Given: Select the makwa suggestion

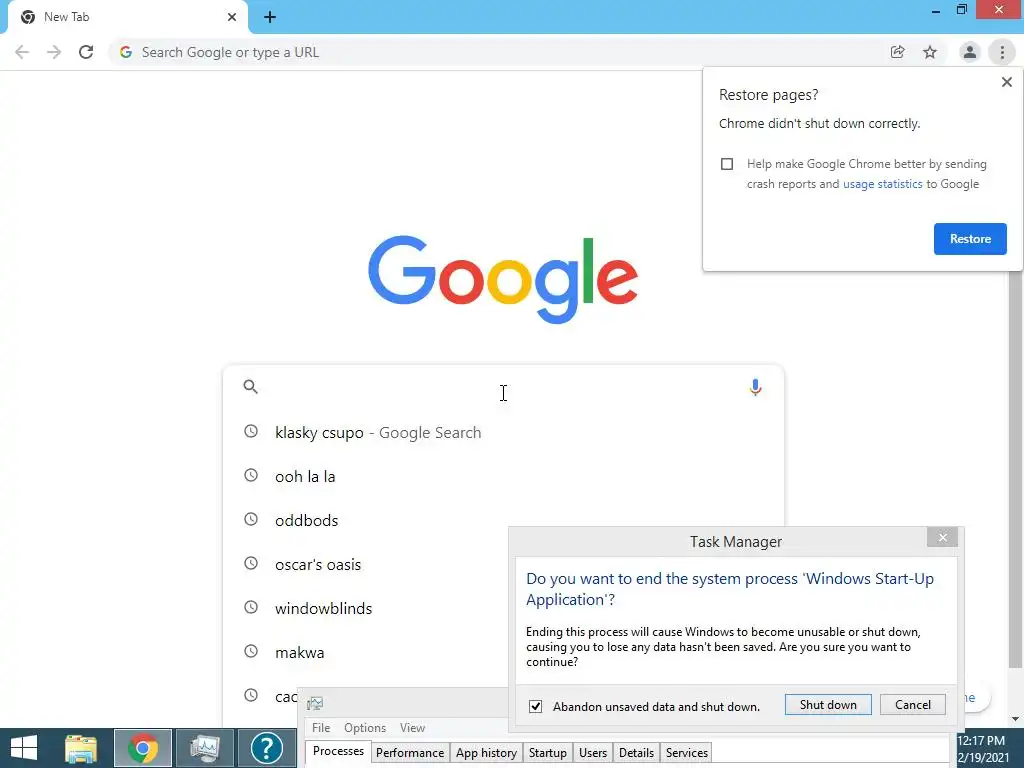Looking at the screenshot, I should tap(366, 652).
